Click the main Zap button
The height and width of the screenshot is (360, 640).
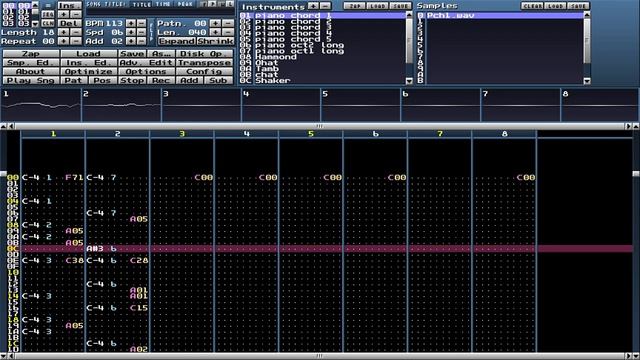31,53
